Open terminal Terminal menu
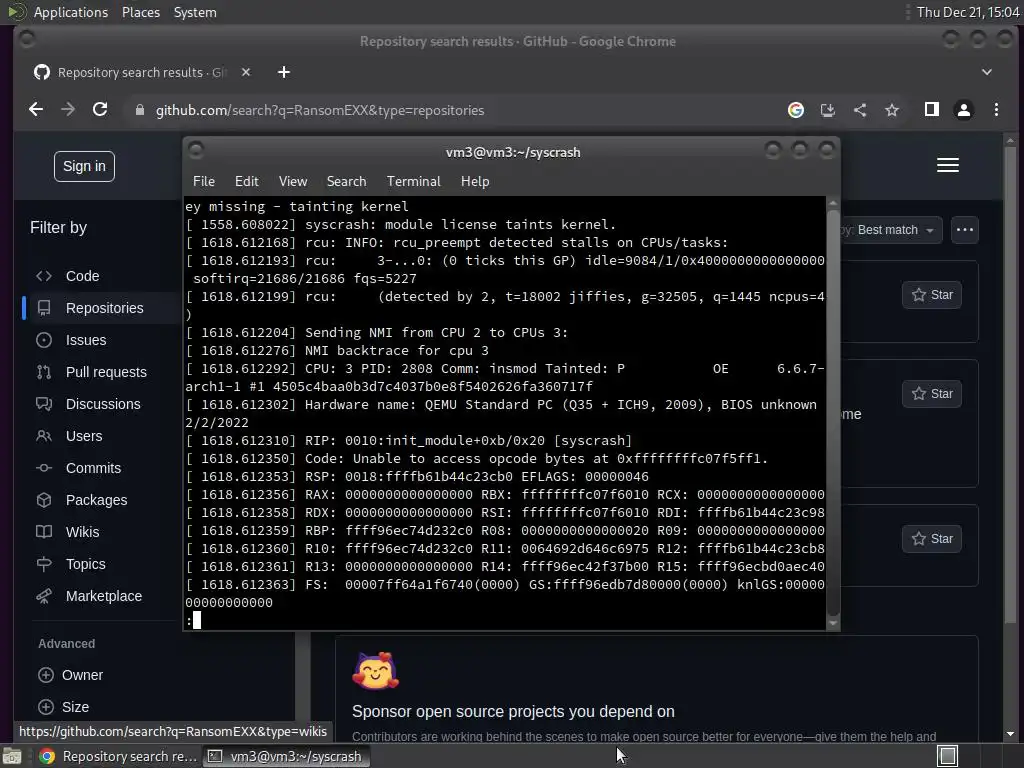 (413, 182)
